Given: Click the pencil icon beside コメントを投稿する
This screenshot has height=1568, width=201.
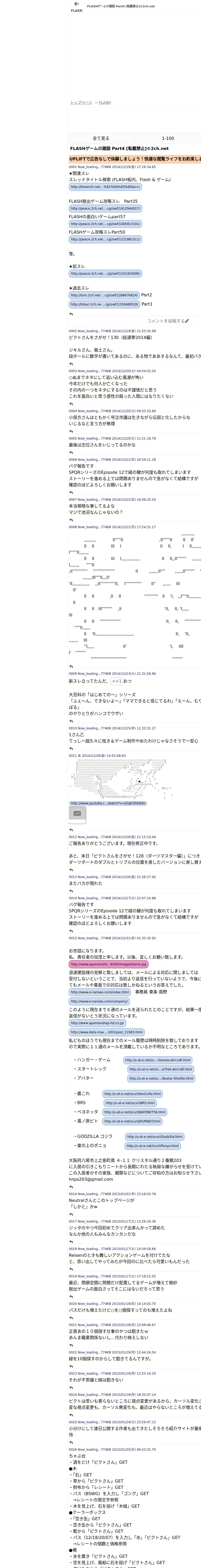Looking at the screenshot, I should pos(187,321).
